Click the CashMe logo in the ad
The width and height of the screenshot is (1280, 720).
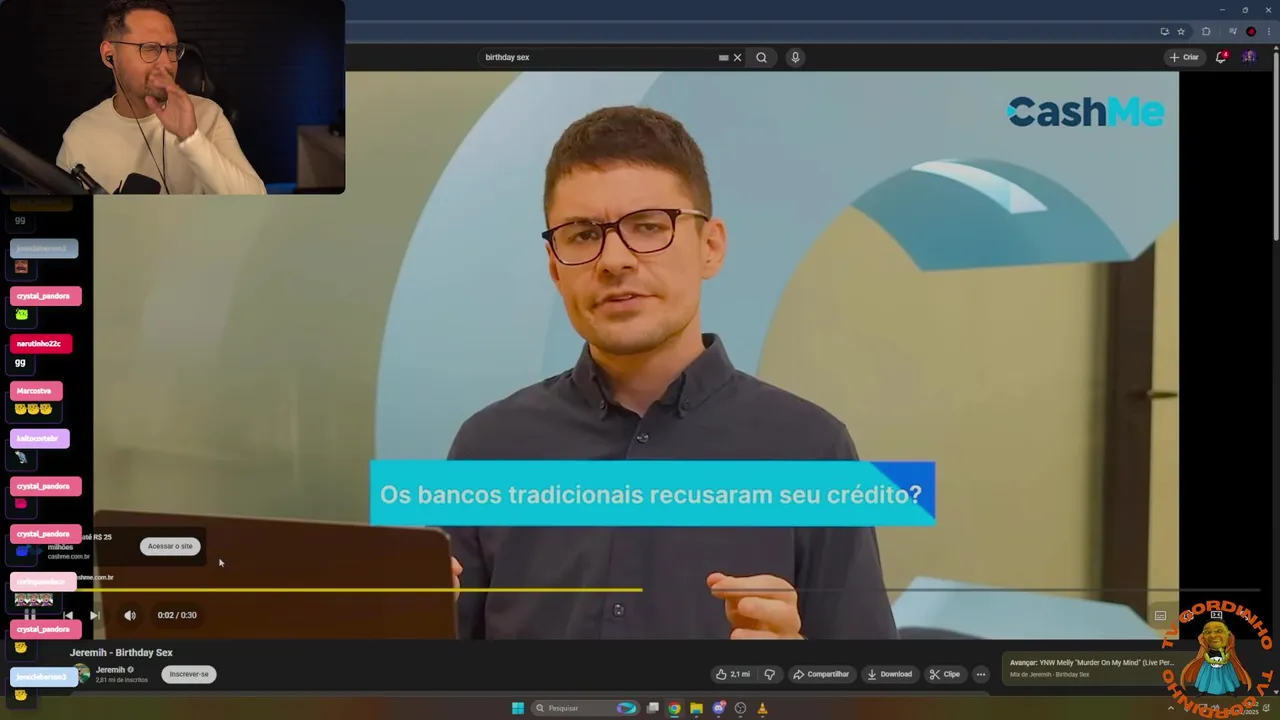pyautogui.click(x=1085, y=112)
